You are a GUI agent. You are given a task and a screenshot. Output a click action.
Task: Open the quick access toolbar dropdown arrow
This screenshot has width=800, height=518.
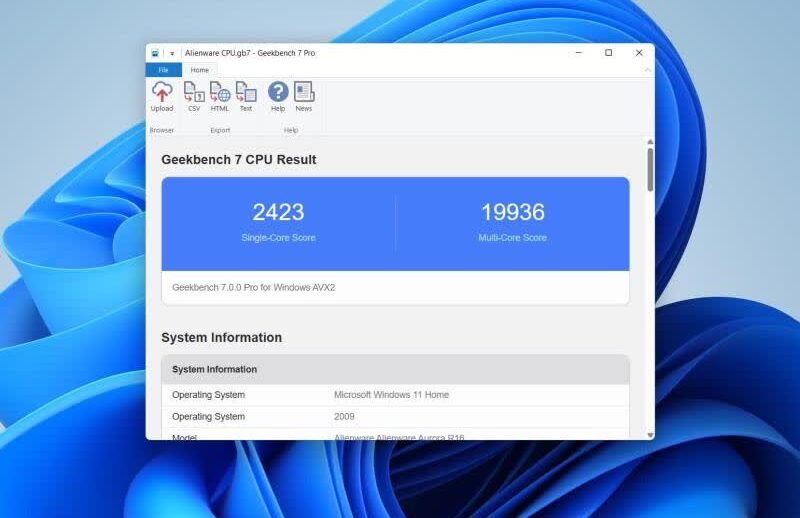[x=172, y=53]
